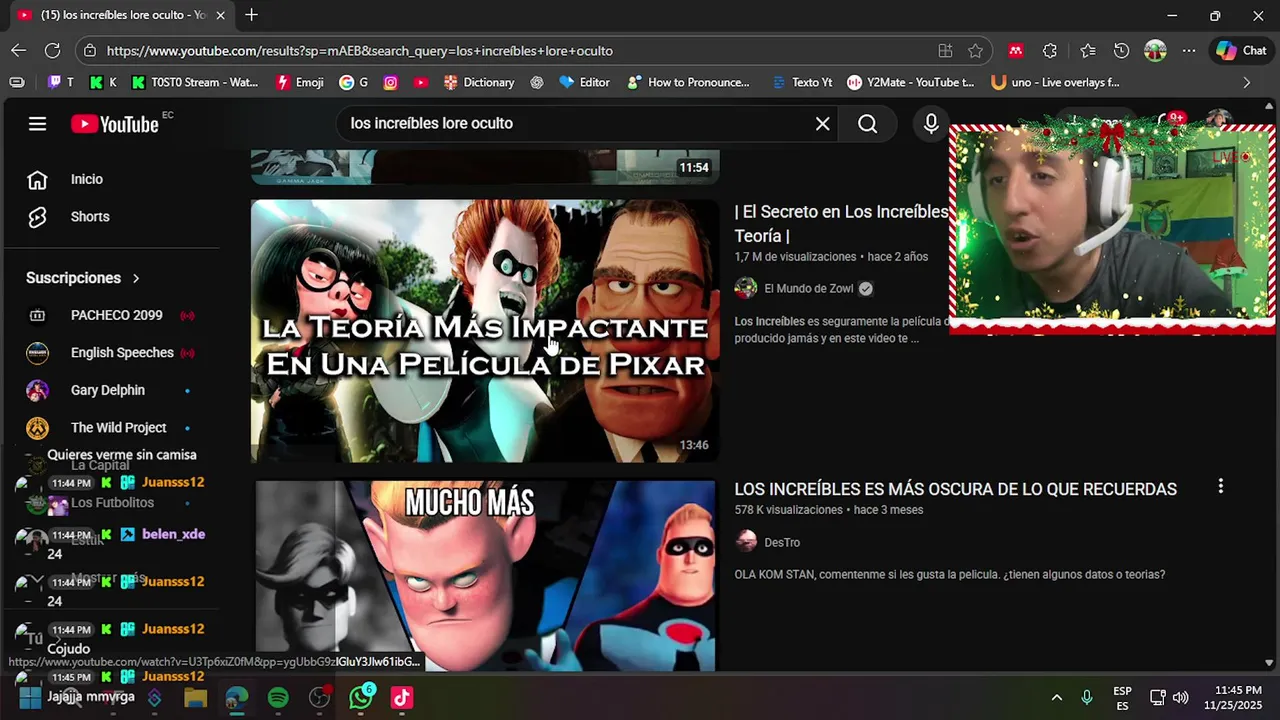Open a new browser tab
Screen dimensions: 1280x720
click(251, 15)
